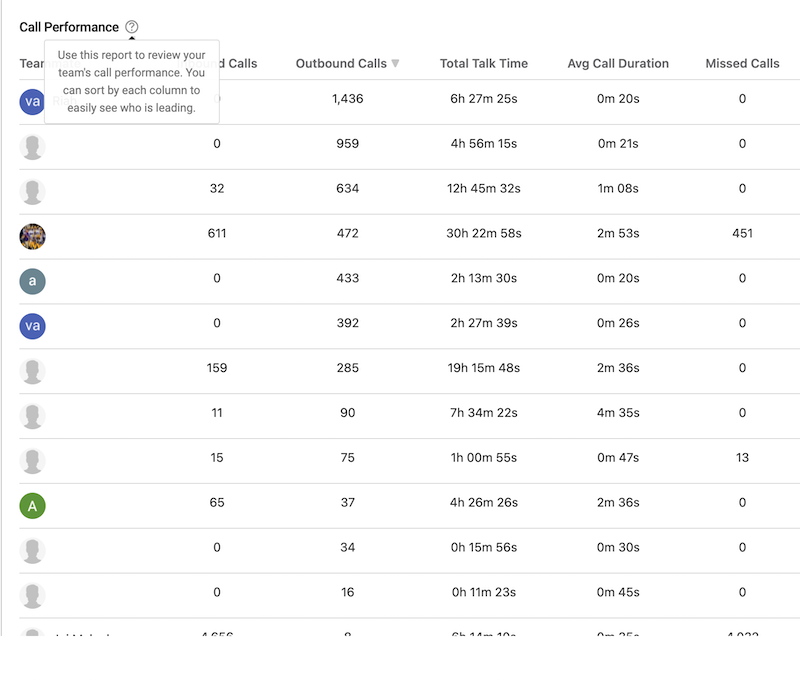
Task: Click the green 'A' avatar with 37 outbound calls
Action: click(33, 506)
